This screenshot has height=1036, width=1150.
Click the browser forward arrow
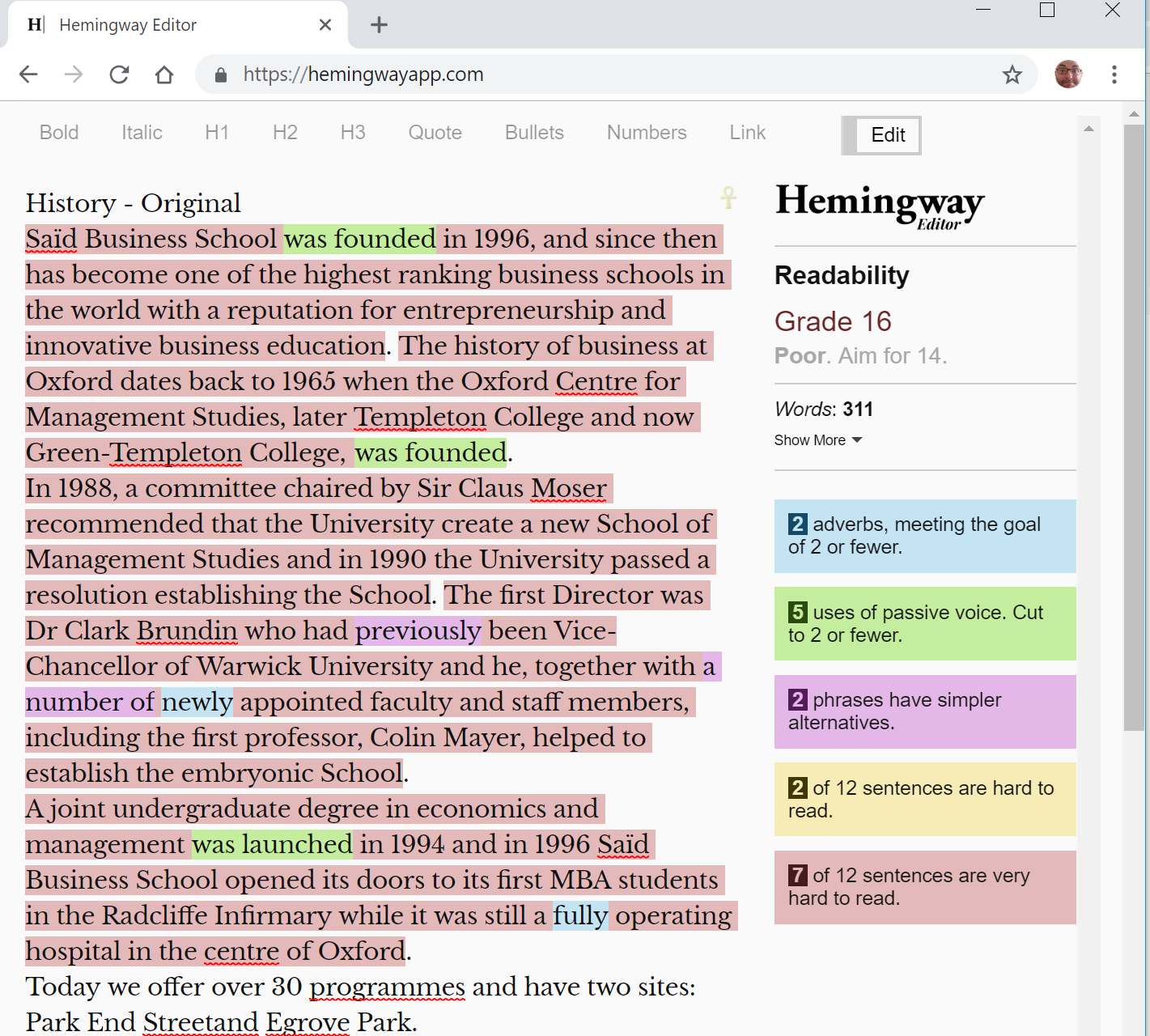(74, 74)
